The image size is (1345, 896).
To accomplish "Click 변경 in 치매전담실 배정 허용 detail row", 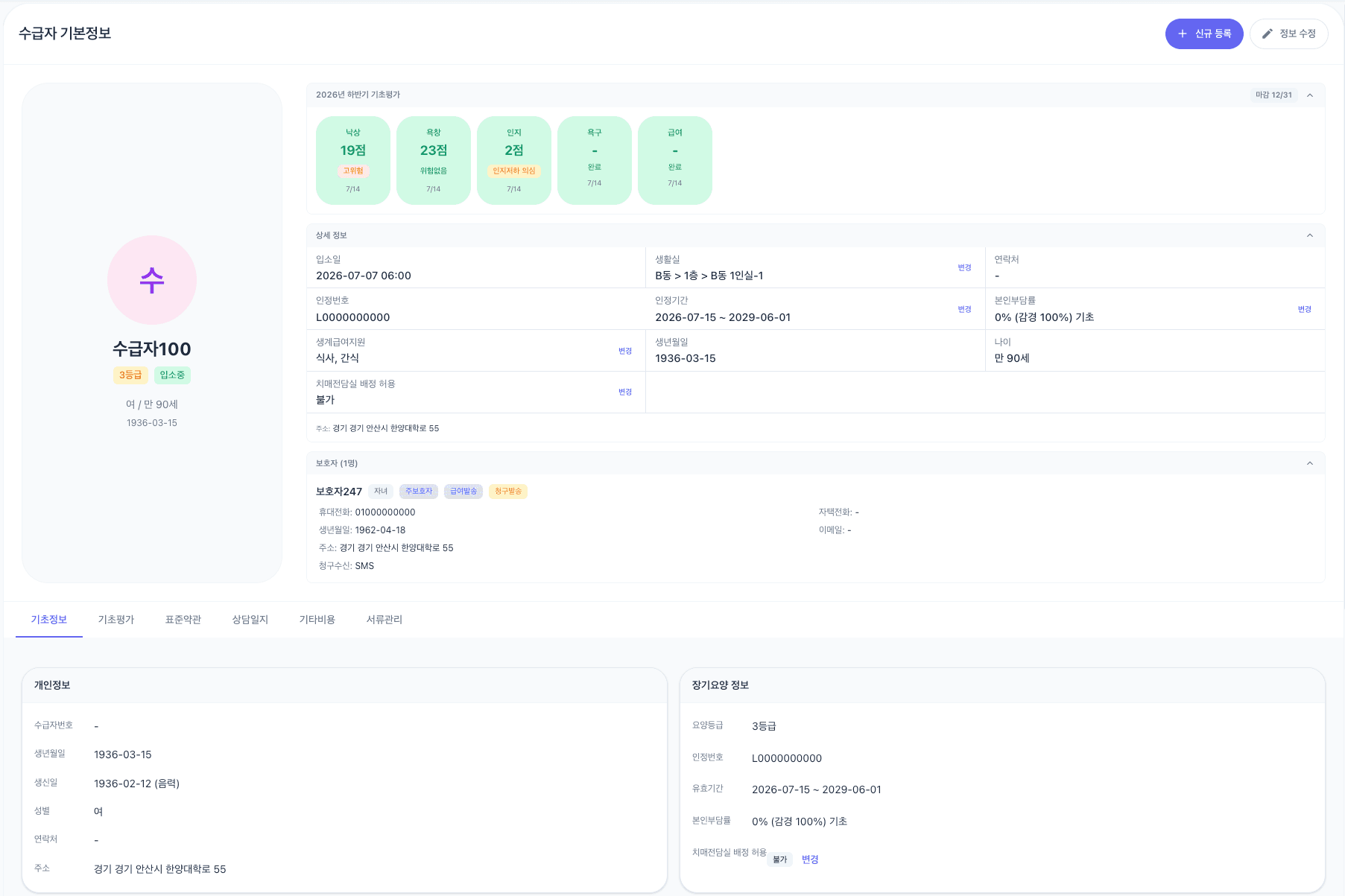I will point(624,392).
